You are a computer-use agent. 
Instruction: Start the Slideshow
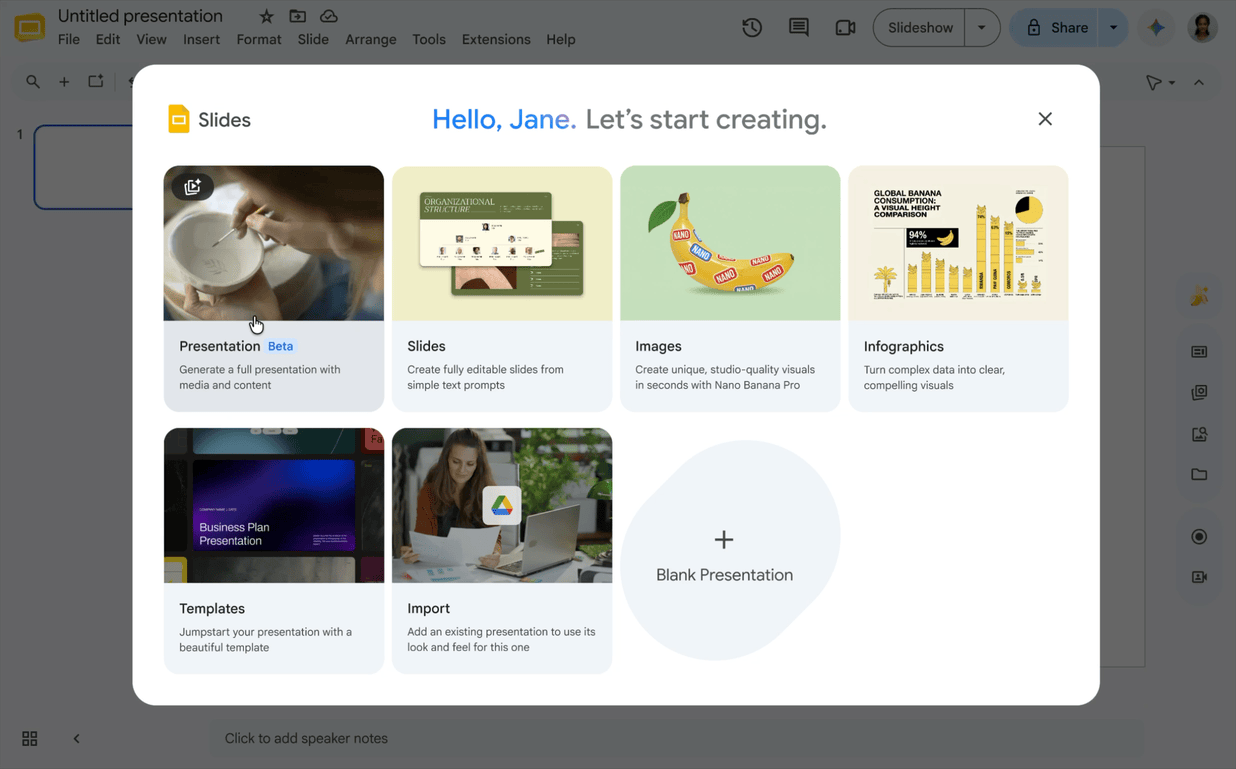(x=920, y=28)
